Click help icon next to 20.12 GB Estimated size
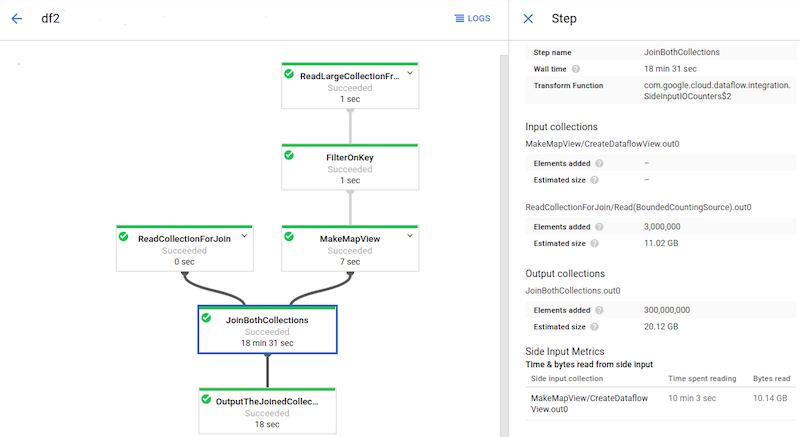800x437 pixels. pos(594,326)
